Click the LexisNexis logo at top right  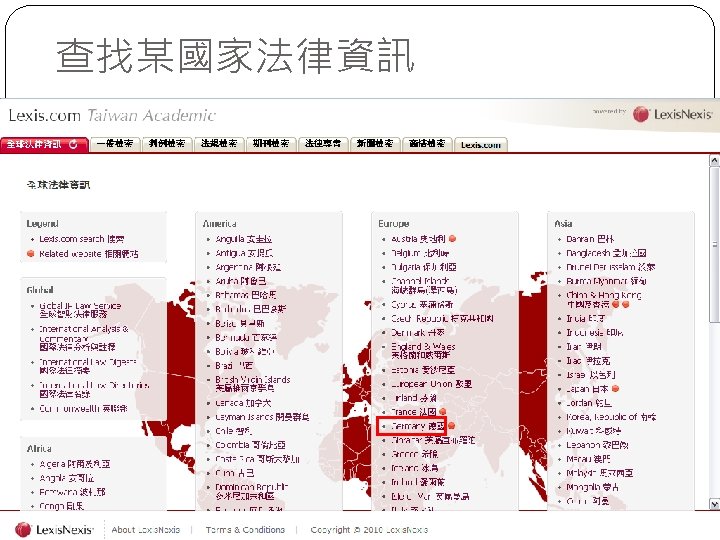pyautogui.click(x=672, y=114)
